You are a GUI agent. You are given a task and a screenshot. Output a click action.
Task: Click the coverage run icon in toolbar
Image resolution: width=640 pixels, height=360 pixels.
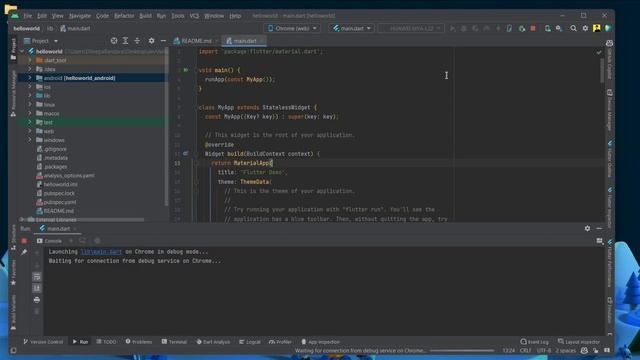click(475, 29)
